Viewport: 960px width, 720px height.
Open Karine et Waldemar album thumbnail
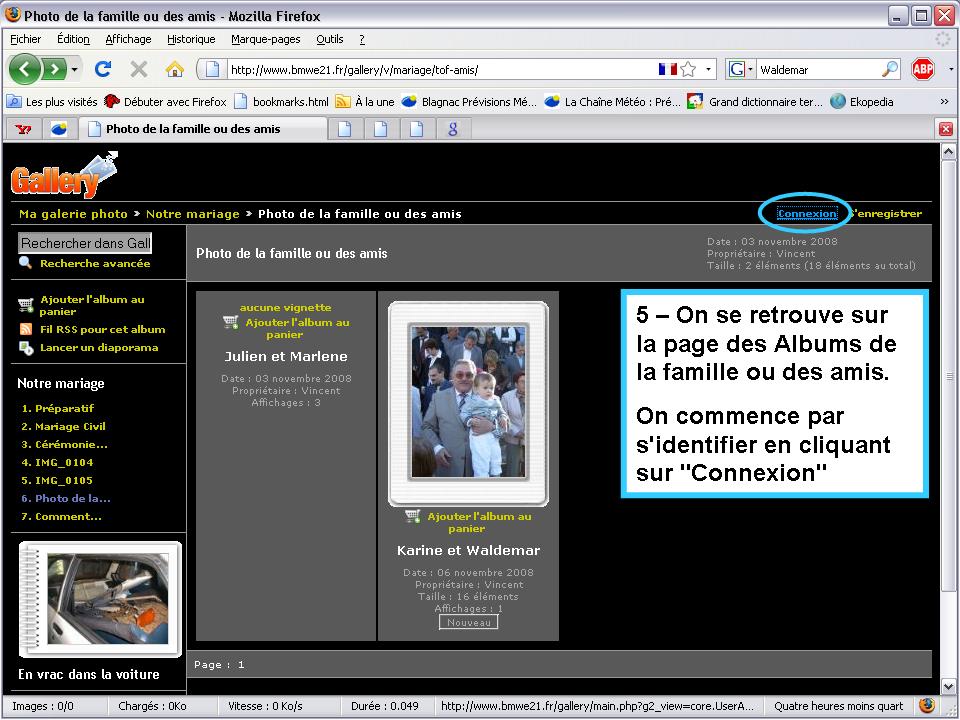[x=468, y=402]
